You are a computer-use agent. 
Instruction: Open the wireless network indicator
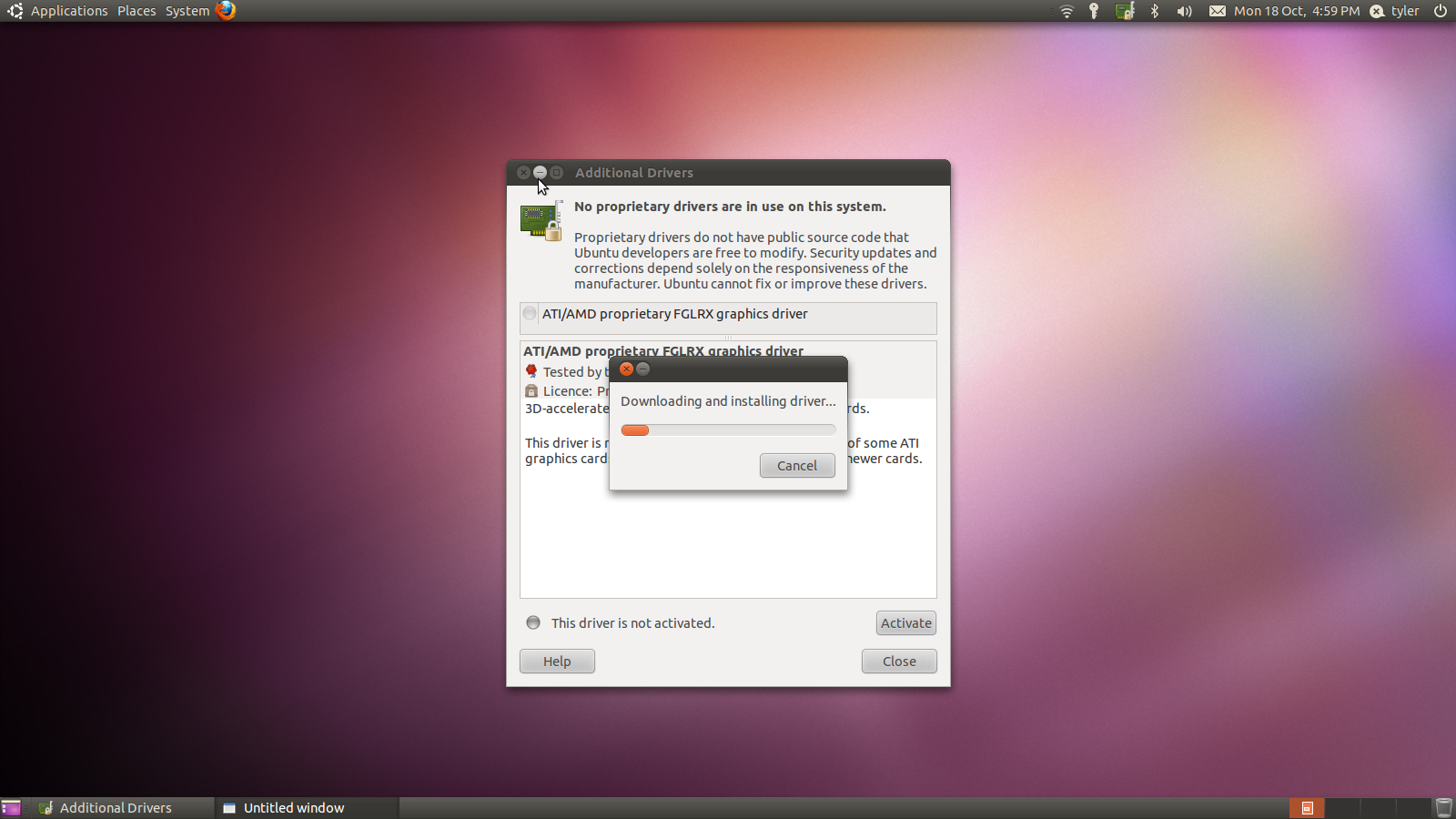[x=1067, y=11]
